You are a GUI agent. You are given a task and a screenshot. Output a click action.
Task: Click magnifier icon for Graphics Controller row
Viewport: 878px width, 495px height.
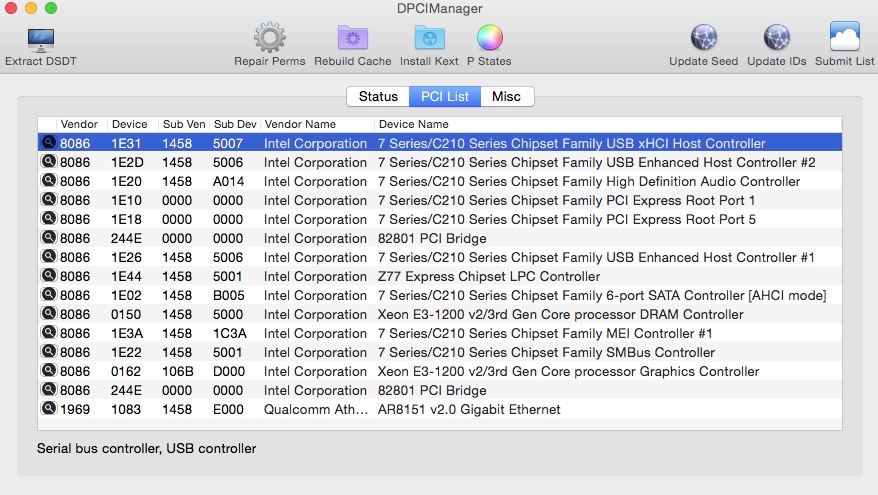pos(49,371)
